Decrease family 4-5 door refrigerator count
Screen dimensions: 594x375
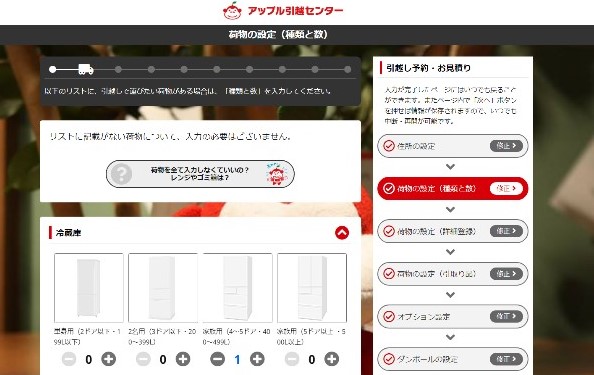coord(217,359)
